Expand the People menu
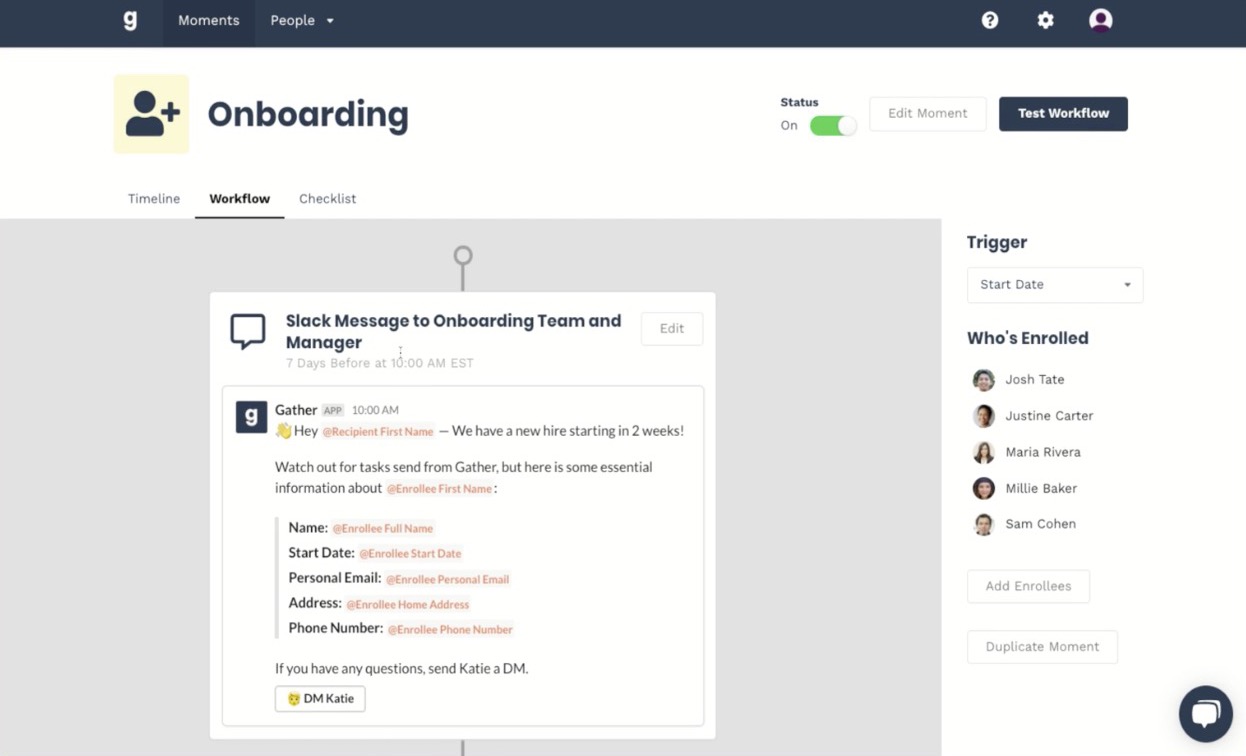The image size is (1246, 756). pos(302,20)
